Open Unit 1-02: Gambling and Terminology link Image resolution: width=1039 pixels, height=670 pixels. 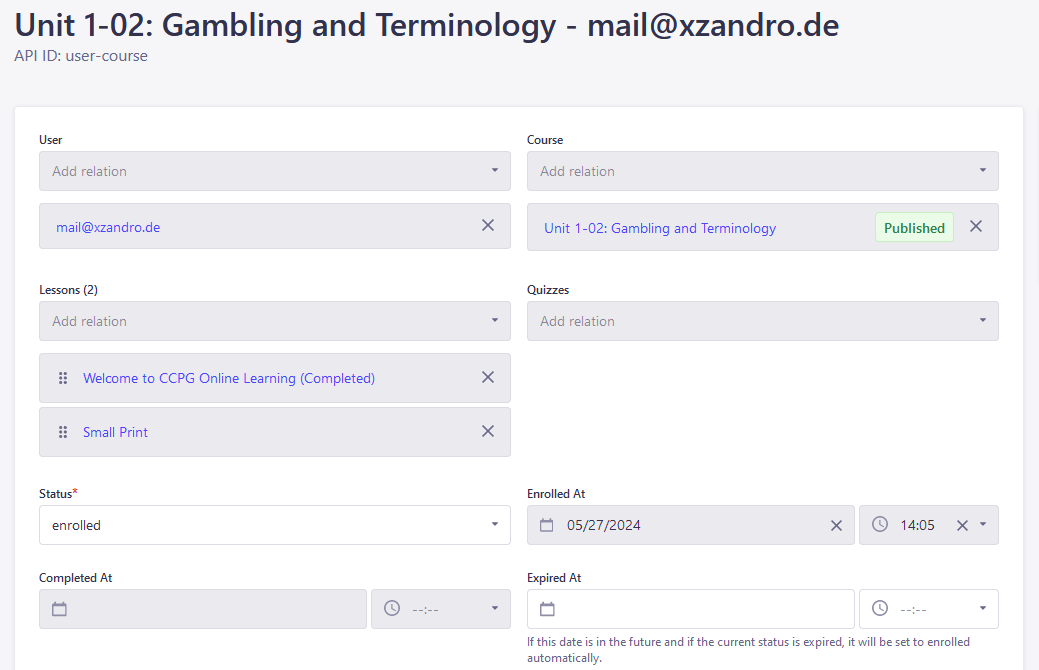pyautogui.click(x=660, y=228)
